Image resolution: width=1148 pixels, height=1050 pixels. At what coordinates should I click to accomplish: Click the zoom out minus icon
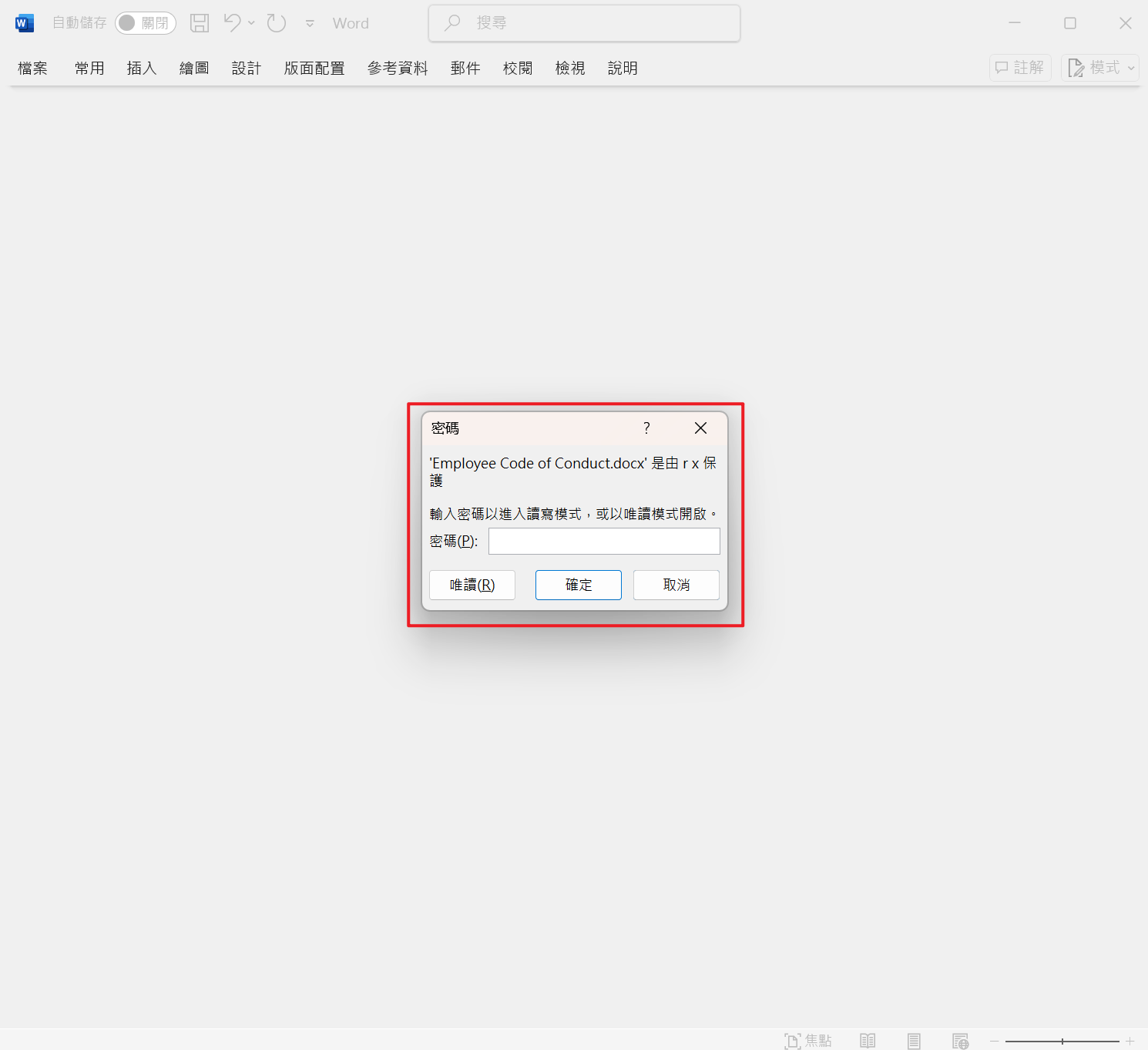(x=995, y=1042)
